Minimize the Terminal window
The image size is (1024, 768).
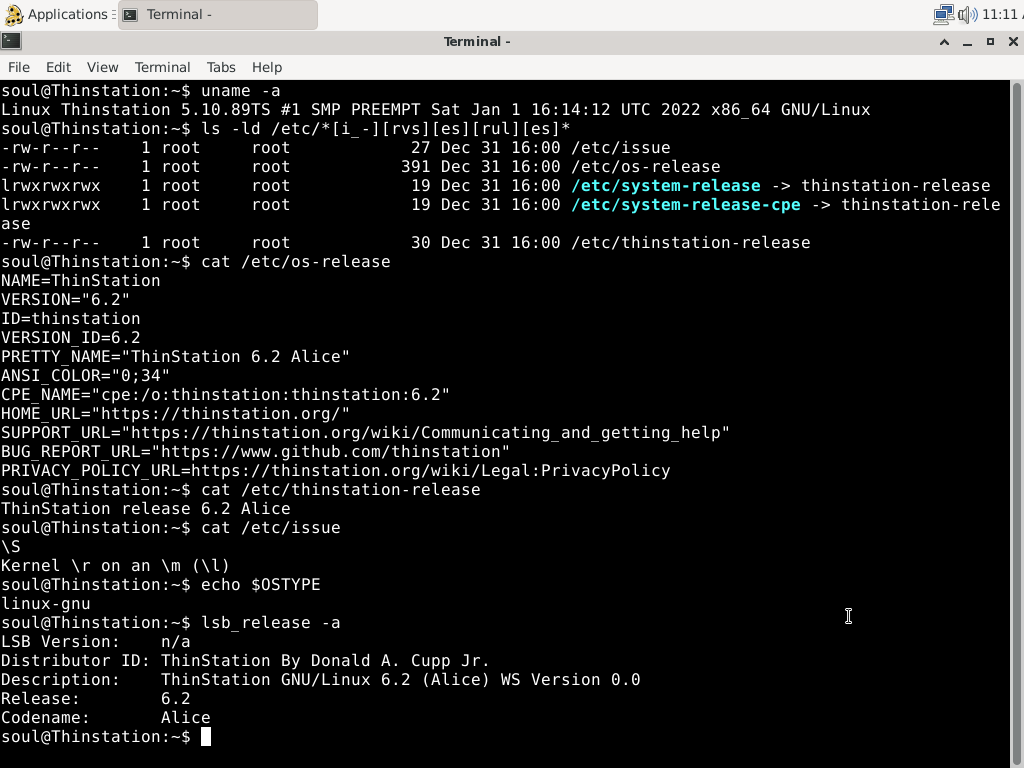click(x=967, y=42)
